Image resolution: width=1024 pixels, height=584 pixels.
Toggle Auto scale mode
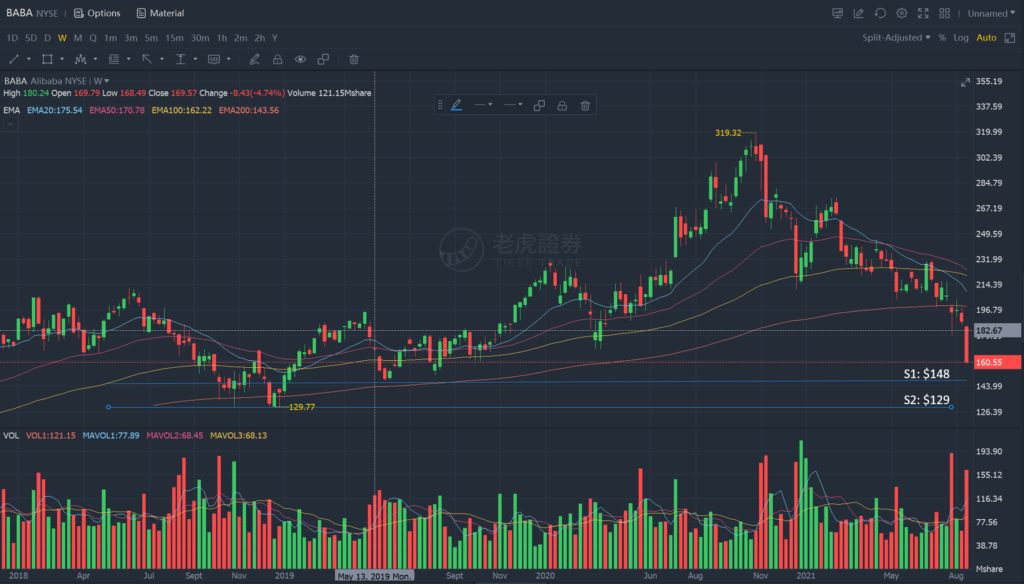(986, 38)
